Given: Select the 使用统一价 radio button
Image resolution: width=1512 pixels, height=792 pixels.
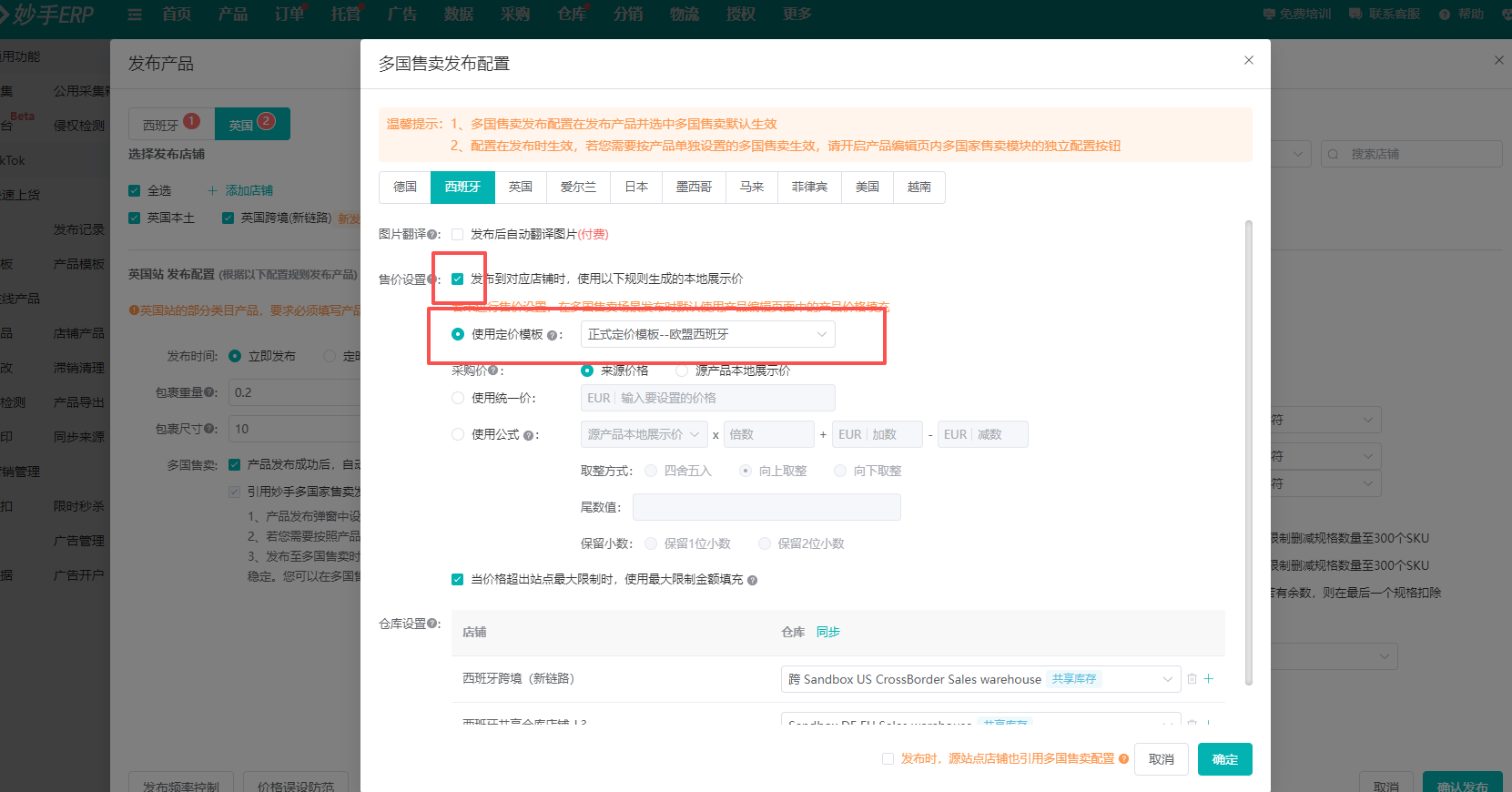Looking at the screenshot, I should [458, 398].
